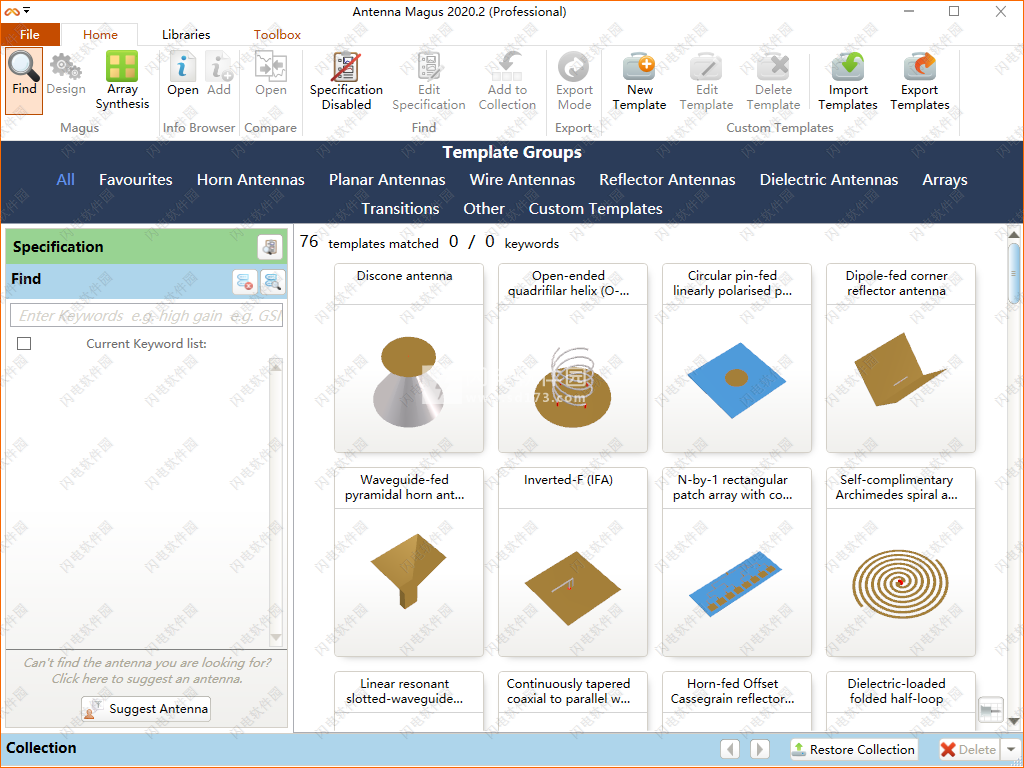Filter by Arrays group

[x=945, y=180]
